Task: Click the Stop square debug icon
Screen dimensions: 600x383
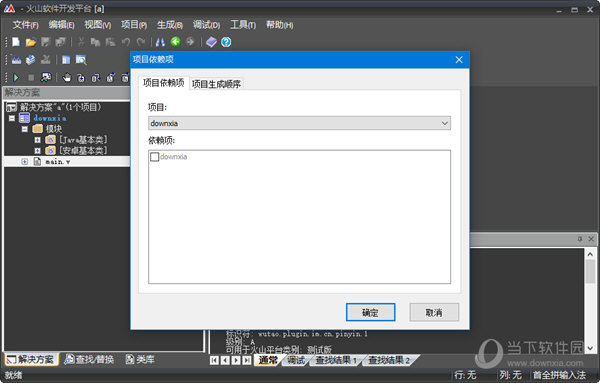Action: click(31, 78)
